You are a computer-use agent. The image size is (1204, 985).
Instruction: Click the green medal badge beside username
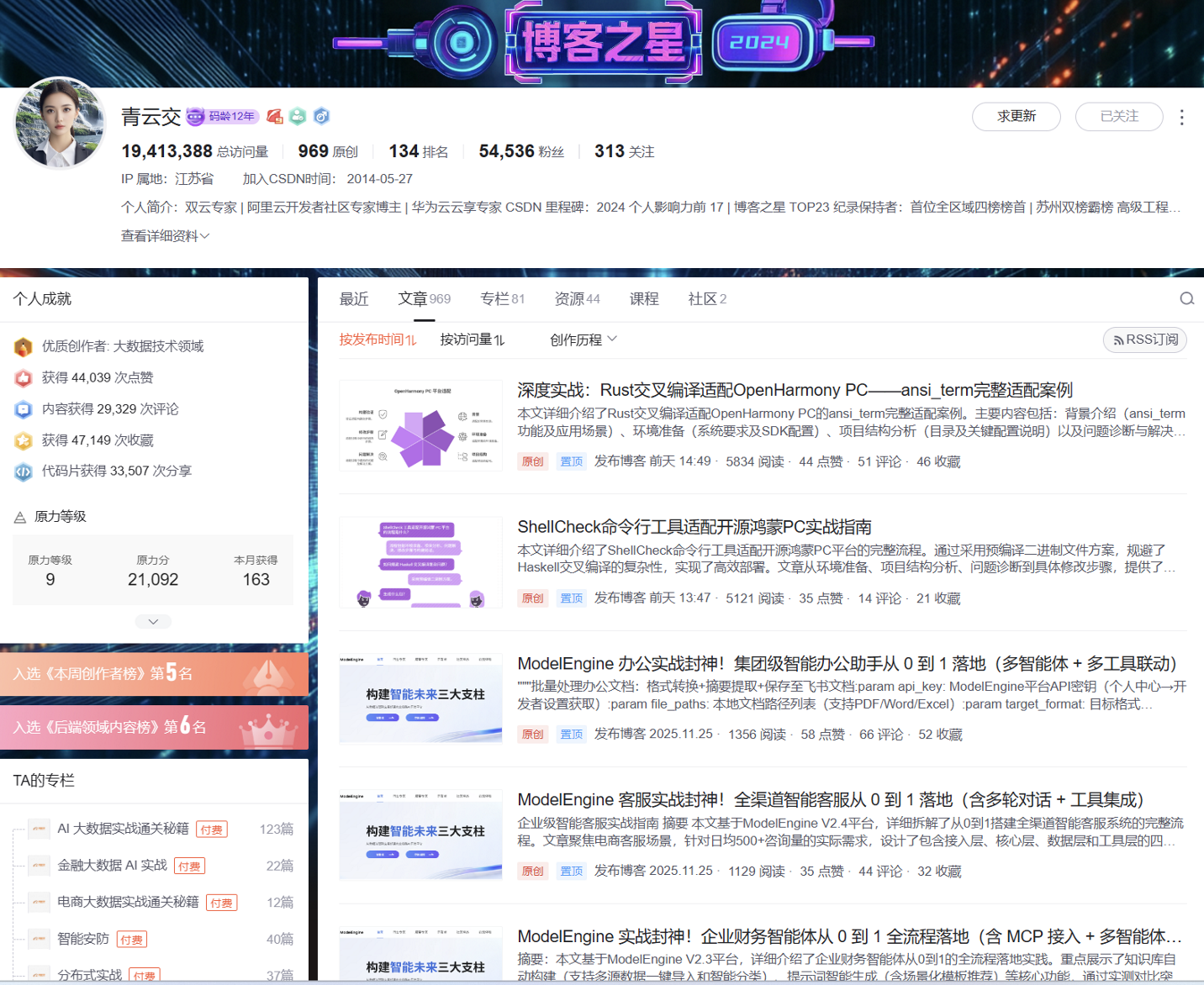pos(298,116)
